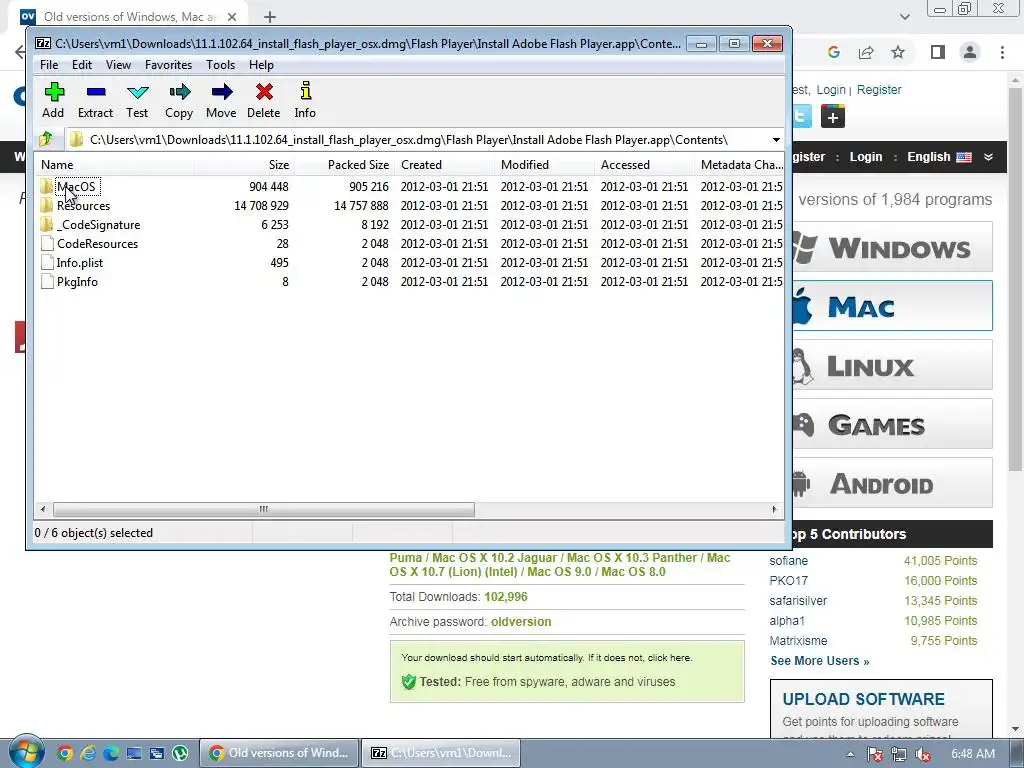This screenshot has width=1024, height=768.
Task: Select the Info.plist file
Action: coord(80,263)
